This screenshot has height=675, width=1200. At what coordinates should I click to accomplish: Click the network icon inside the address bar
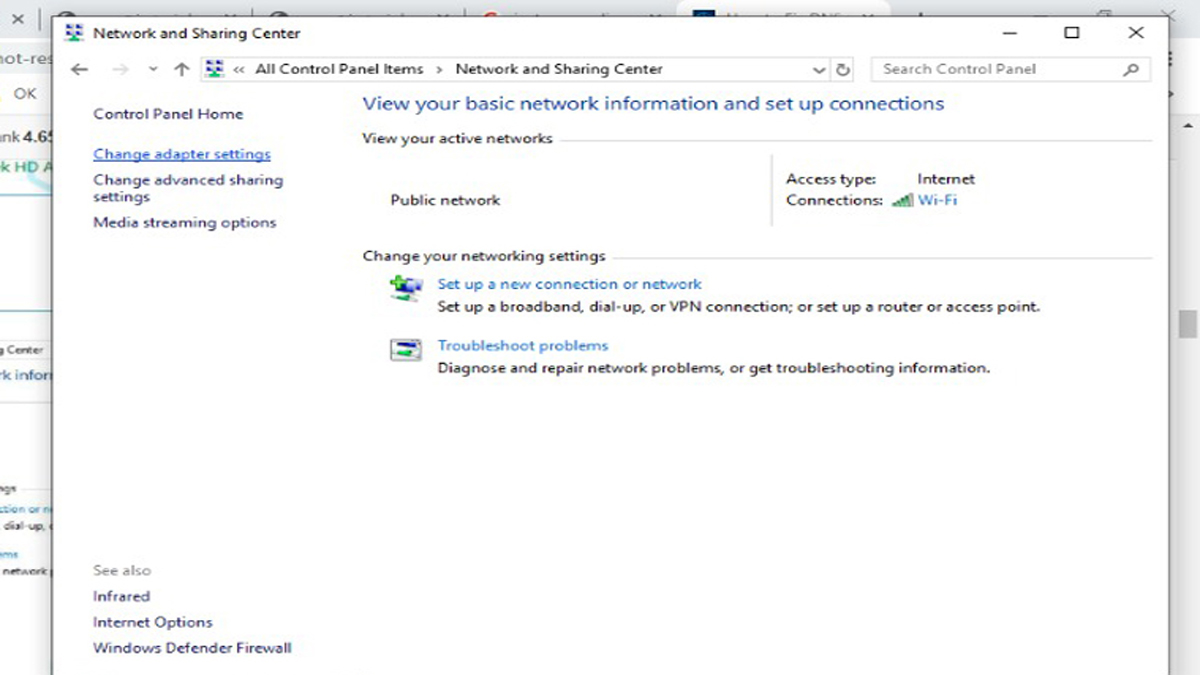[x=214, y=68]
